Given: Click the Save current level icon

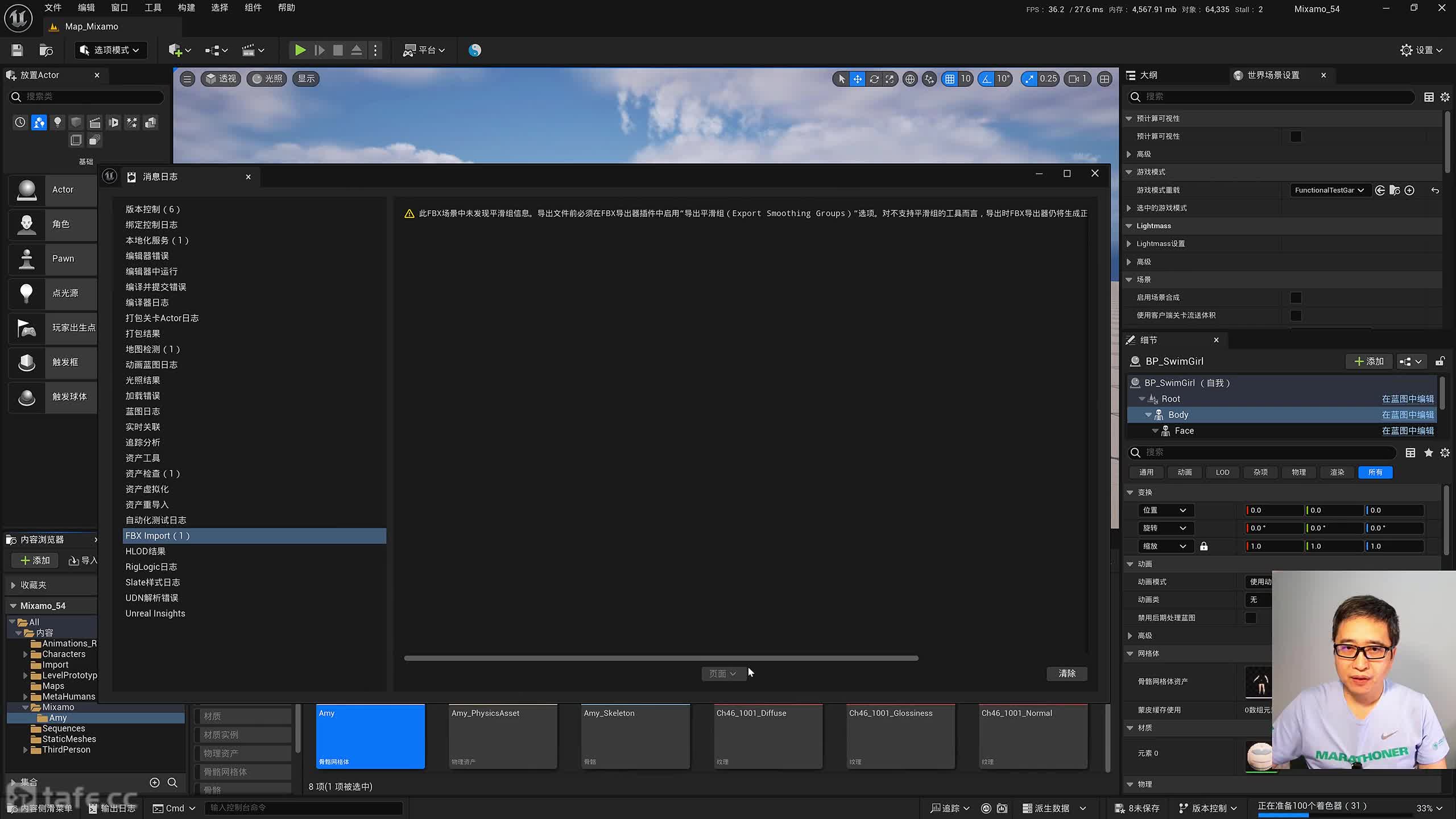Looking at the screenshot, I should coord(17,50).
